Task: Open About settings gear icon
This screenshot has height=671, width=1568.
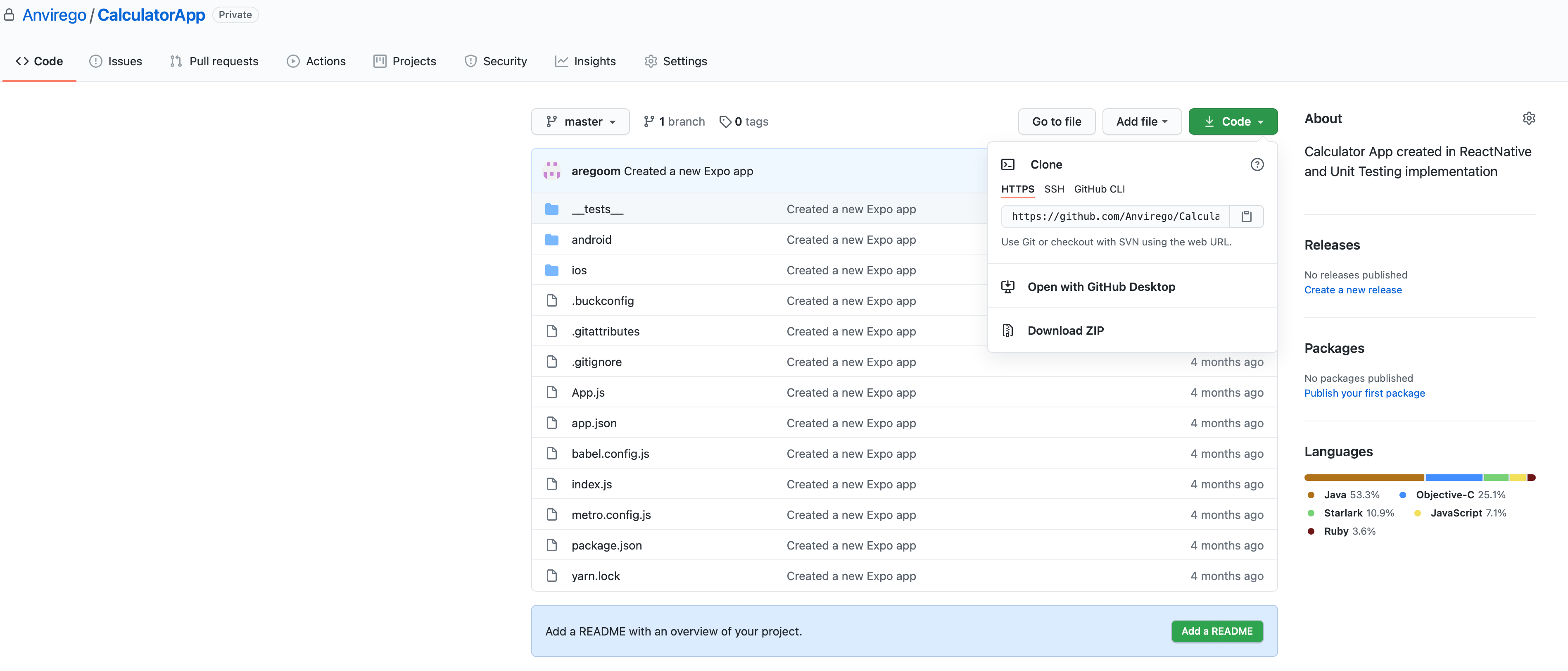Action: coord(1528,118)
